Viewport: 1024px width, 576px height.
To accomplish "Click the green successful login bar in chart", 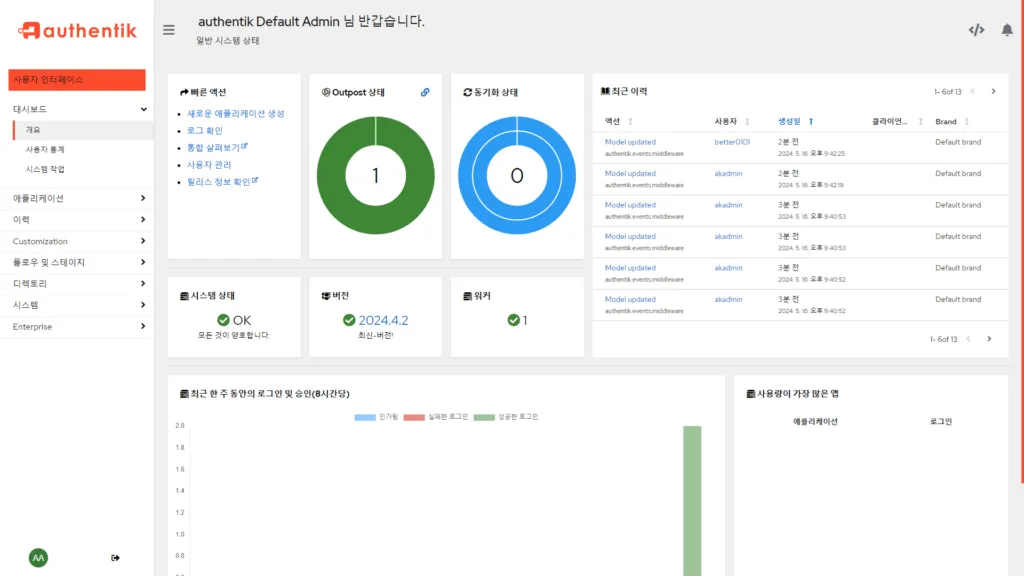I will (692, 500).
